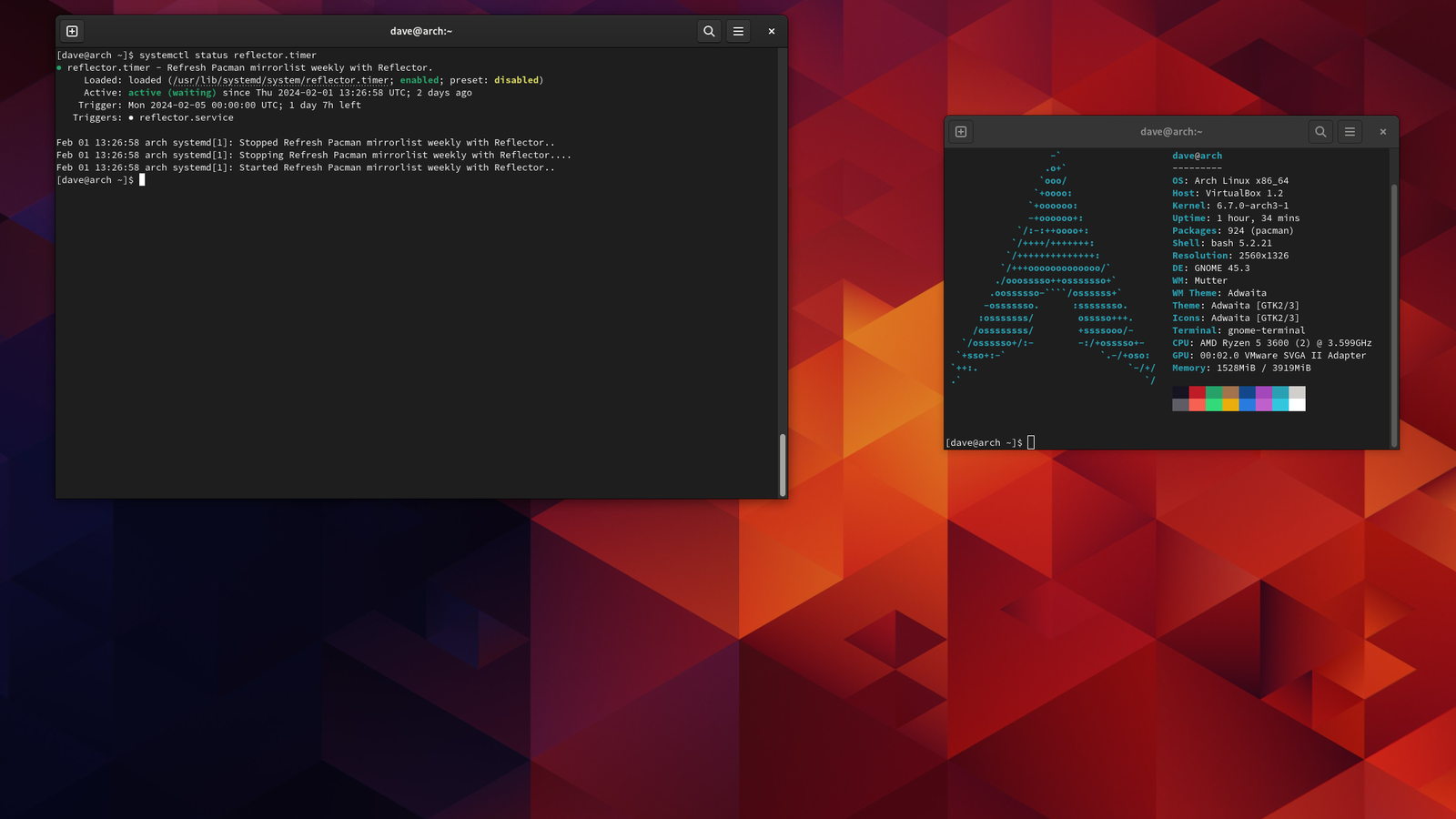
Task: Close the neofetch terminal window
Action: pyautogui.click(x=1382, y=132)
